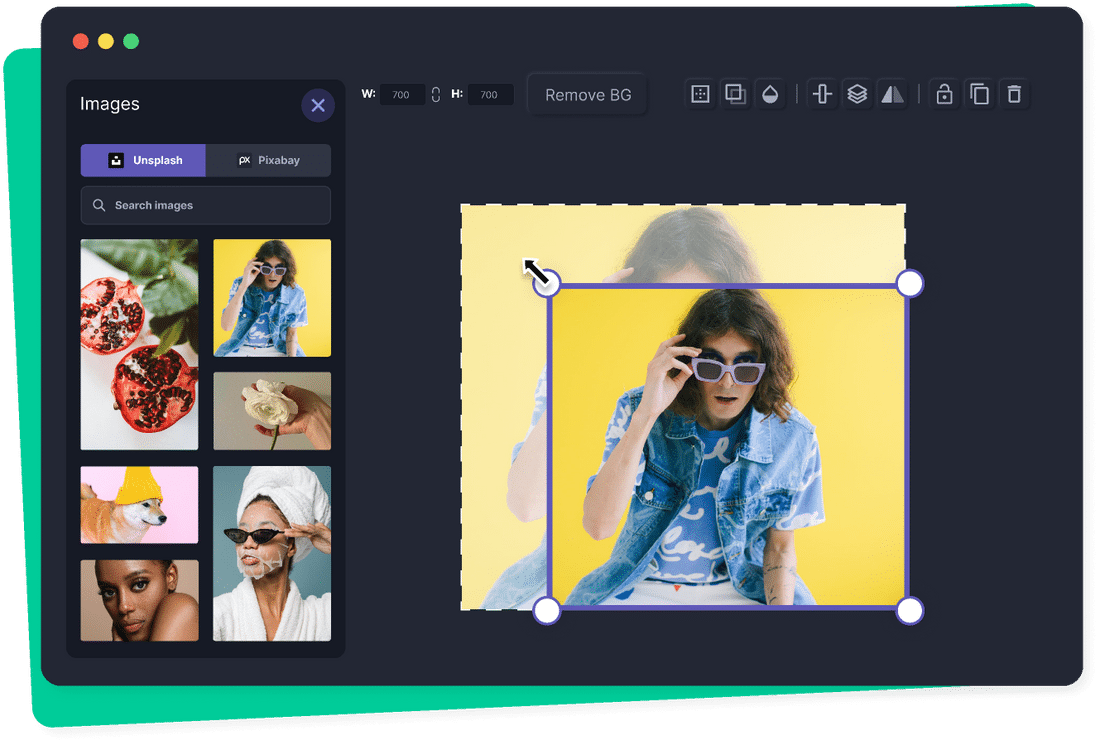Lock the selected element
This screenshot has height=745, width=1100.
(x=944, y=94)
